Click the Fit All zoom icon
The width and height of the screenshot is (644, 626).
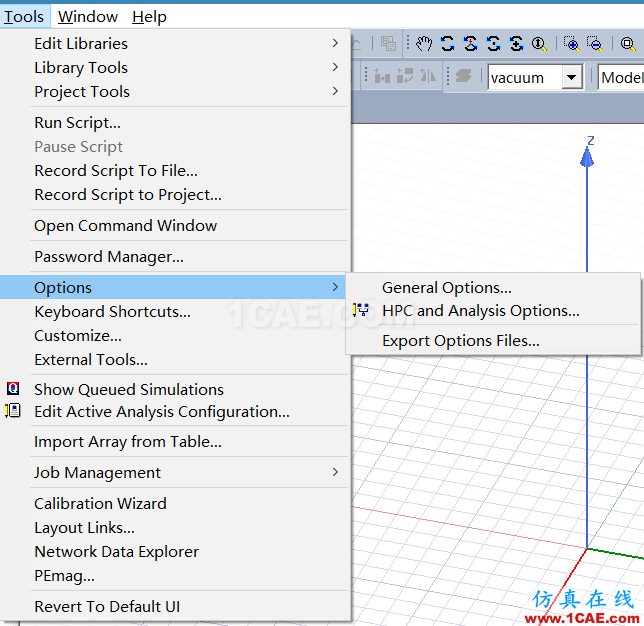point(628,43)
